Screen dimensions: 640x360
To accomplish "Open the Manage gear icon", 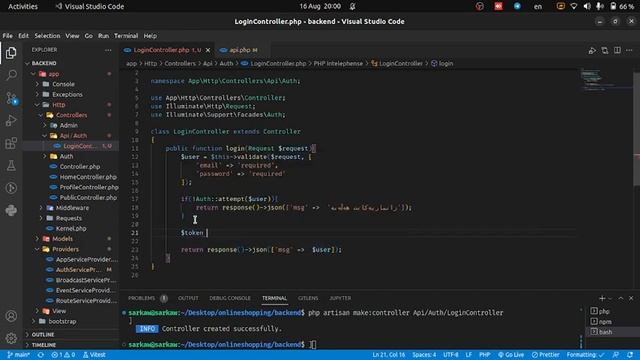I will 11,338.
